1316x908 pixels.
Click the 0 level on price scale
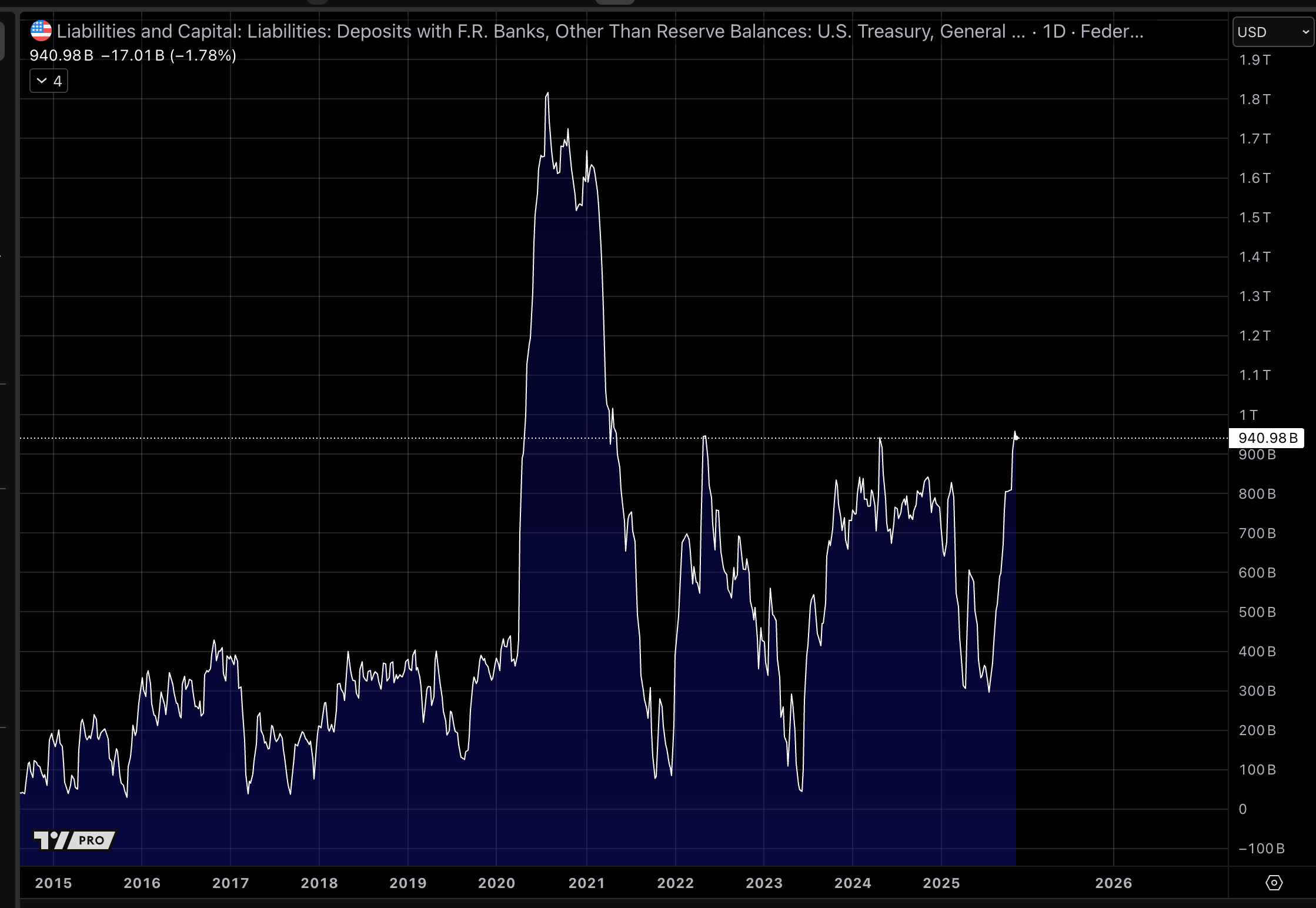coord(1242,809)
